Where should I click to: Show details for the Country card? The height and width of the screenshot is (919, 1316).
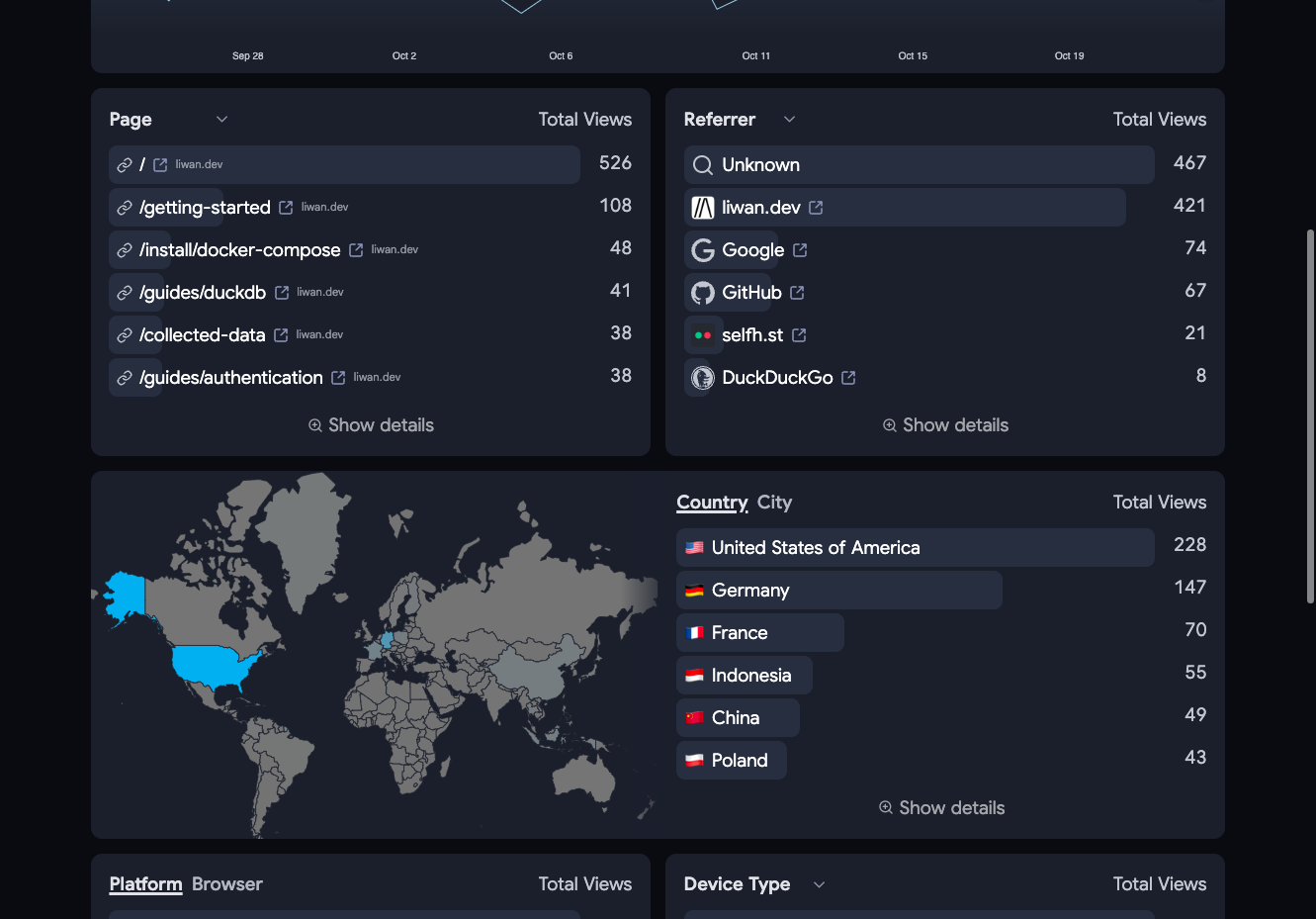tap(941, 808)
